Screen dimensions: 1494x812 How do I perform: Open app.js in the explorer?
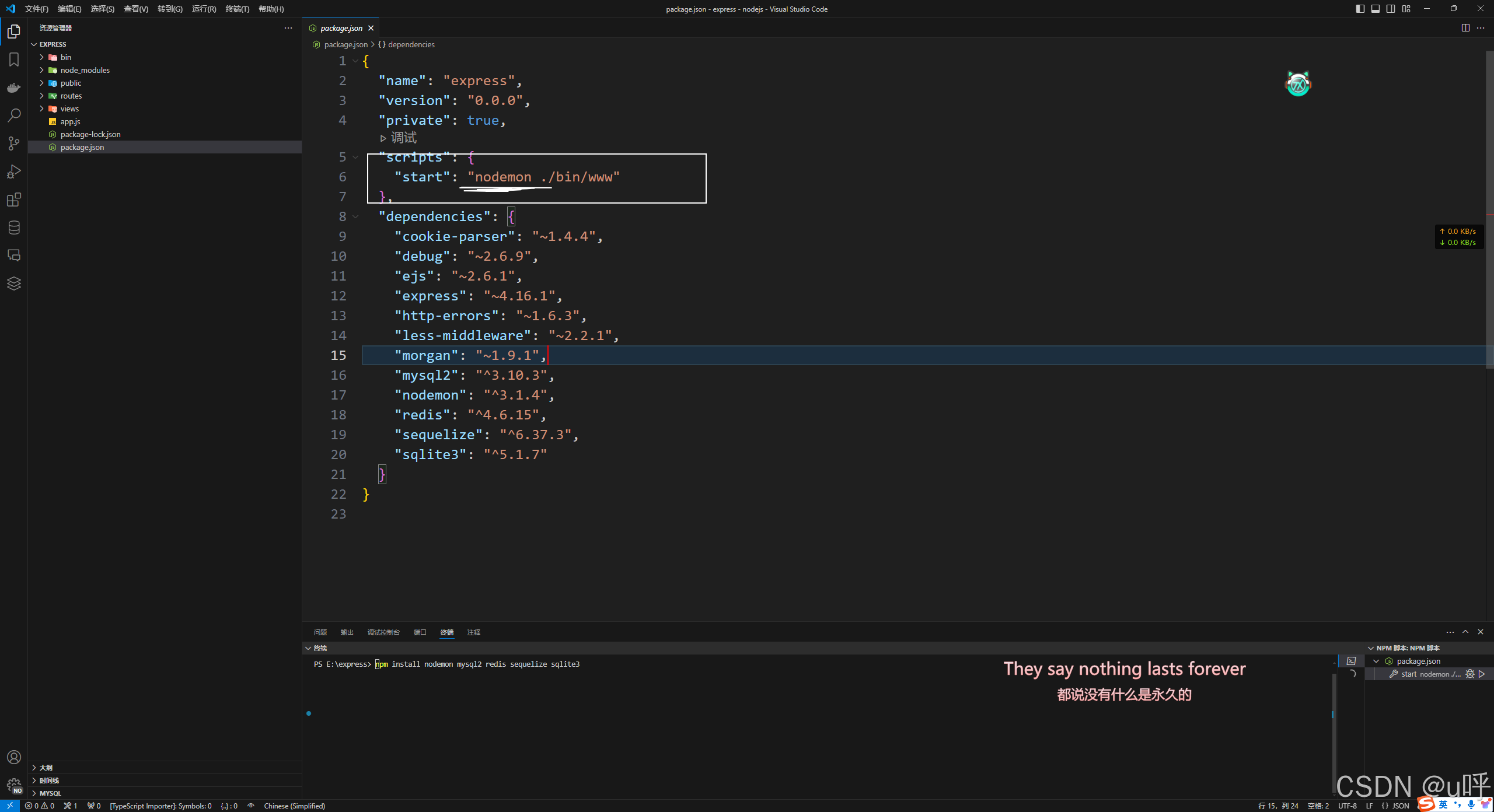pos(70,121)
